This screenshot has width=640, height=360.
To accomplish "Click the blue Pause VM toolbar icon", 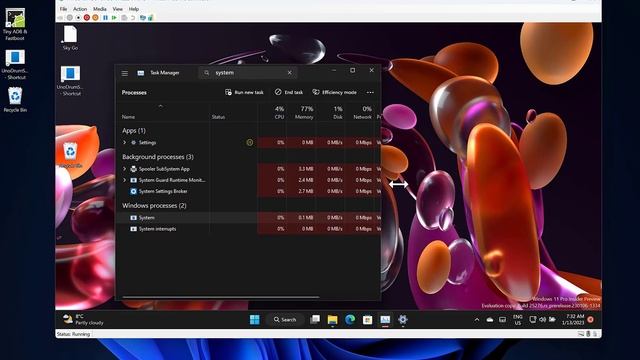I will [105, 18].
